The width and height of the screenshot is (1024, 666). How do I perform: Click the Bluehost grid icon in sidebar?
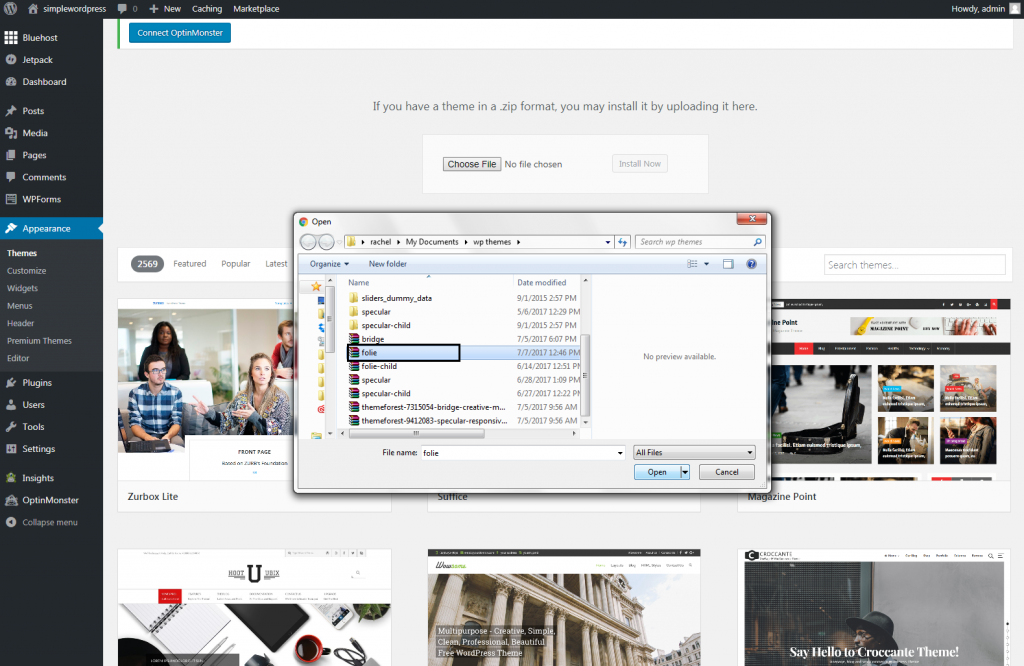[x=11, y=38]
